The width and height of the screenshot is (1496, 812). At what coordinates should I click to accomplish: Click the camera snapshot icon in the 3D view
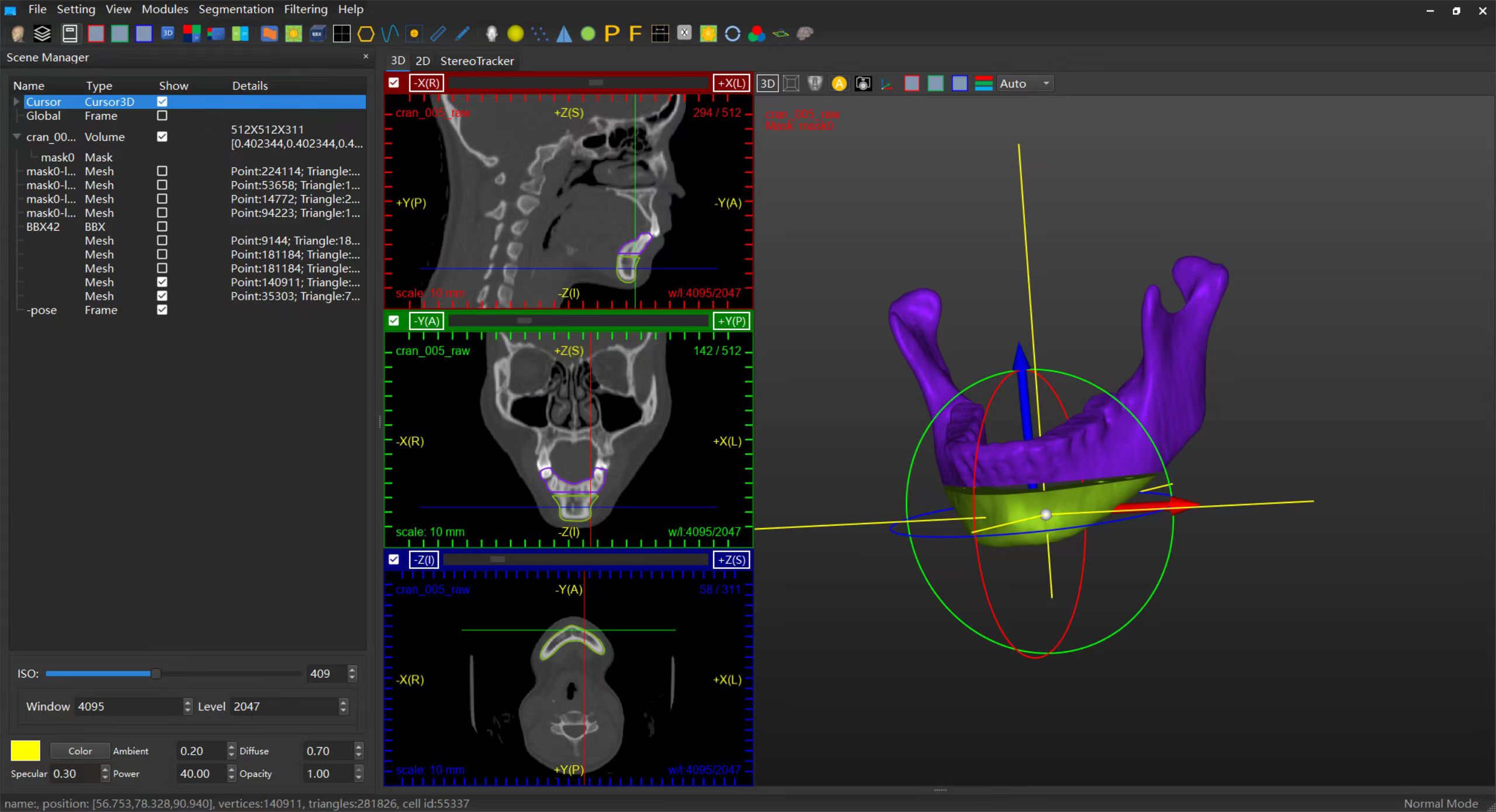click(x=863, y=84)
